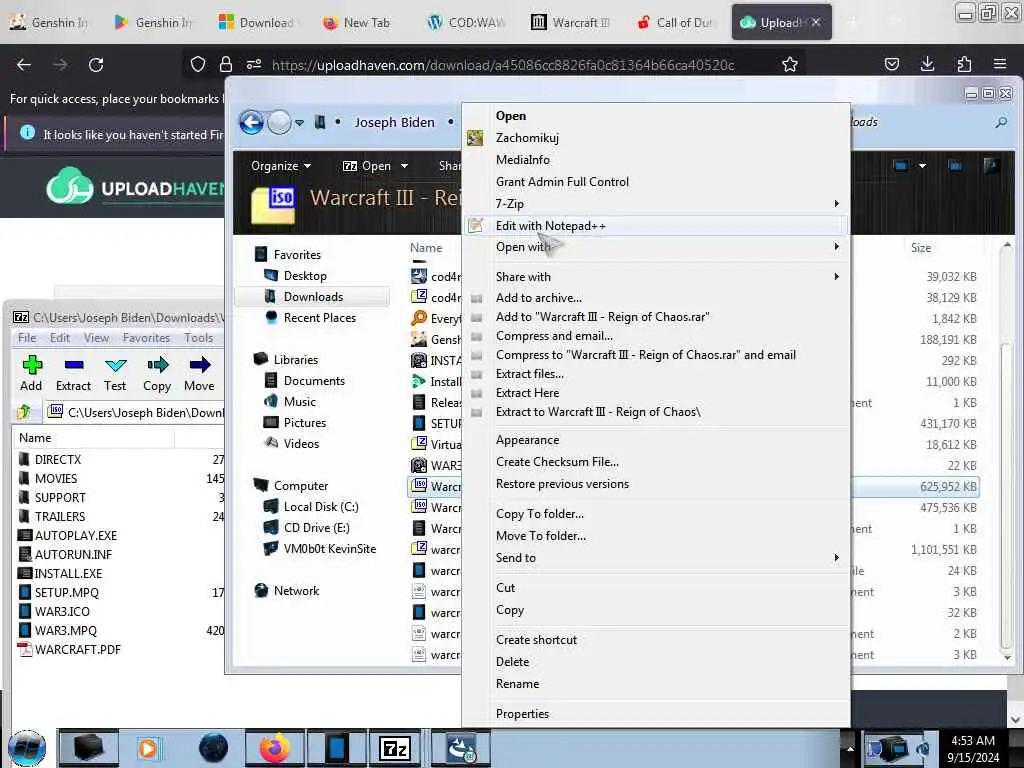
Task: Open the dropdown arrow beside Open
Action: pyautogui.click(x=404, y=166)
